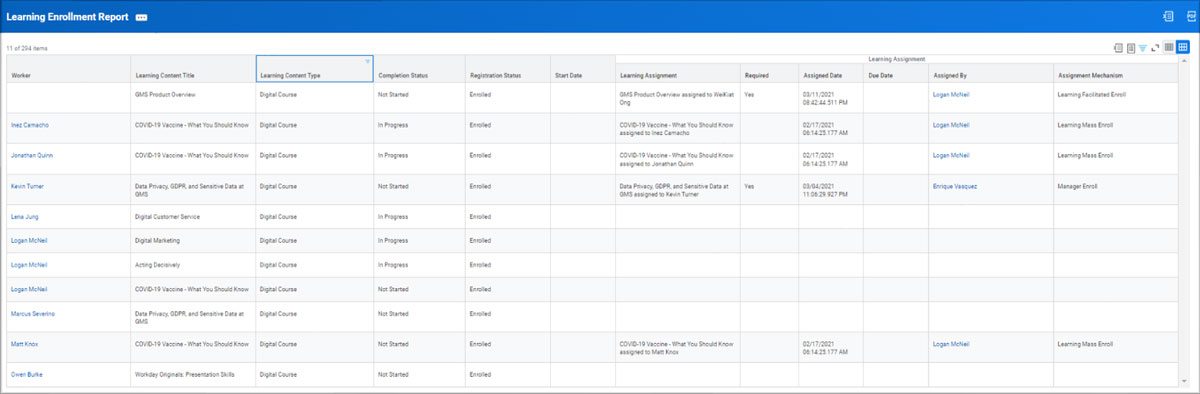Open worker link Matt Knox
This screenshot has width=1200, height=394.
pyautogui.click(x=25, y=344)
